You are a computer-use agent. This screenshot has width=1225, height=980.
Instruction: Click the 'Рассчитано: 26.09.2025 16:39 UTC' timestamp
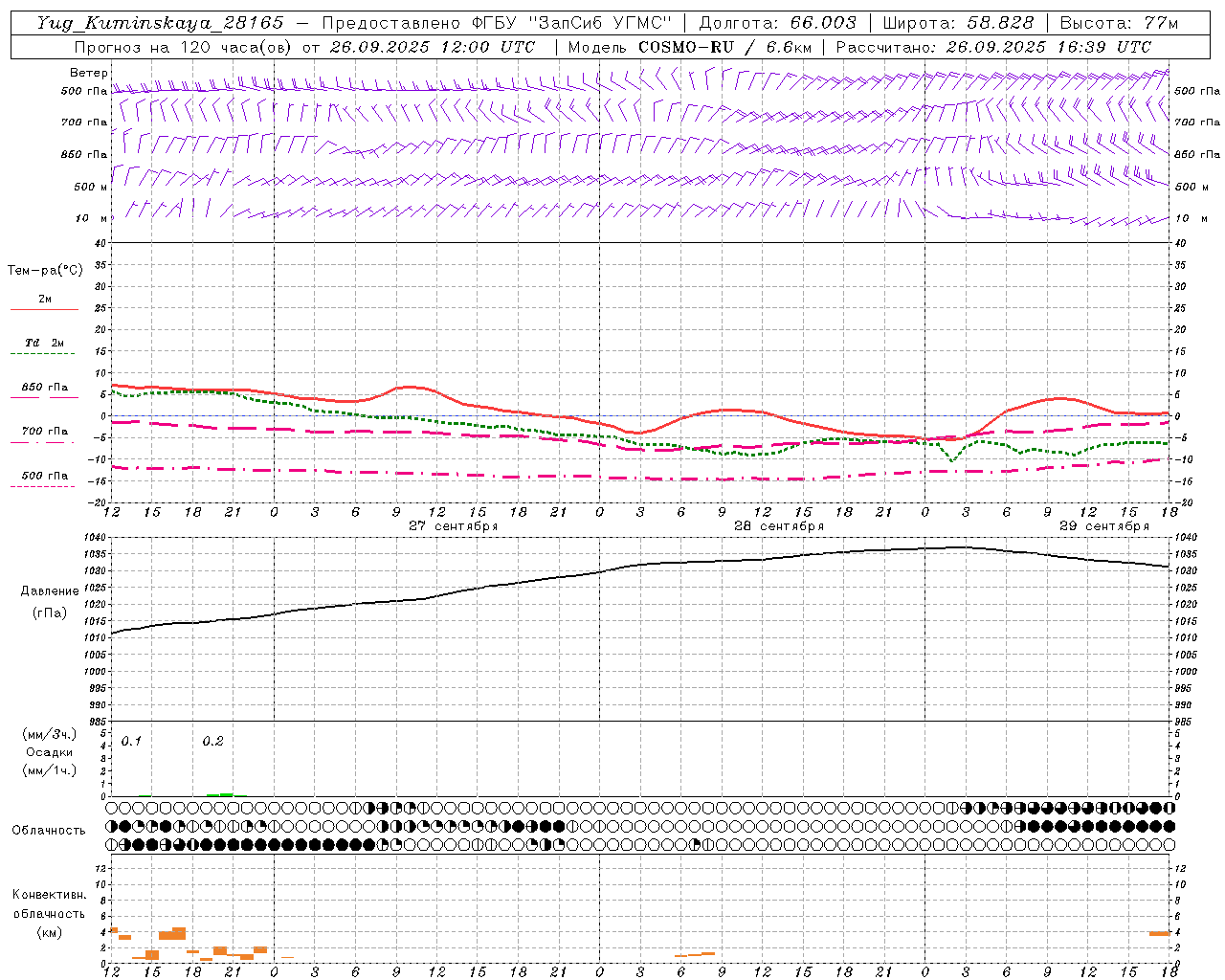pyautogui.click(x=993, y=47)
